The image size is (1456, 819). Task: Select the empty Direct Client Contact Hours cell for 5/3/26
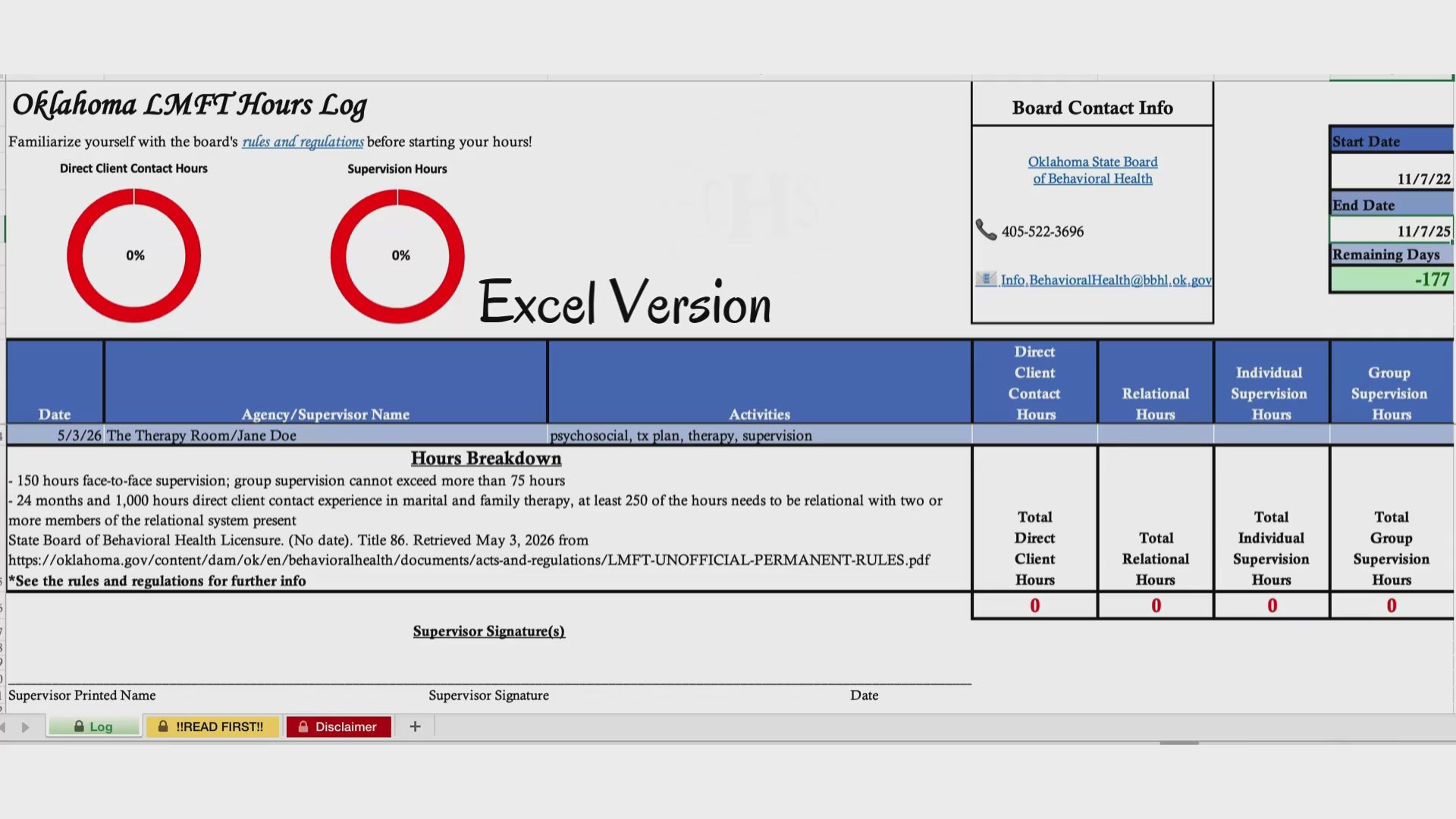[x=1035, y=435]
